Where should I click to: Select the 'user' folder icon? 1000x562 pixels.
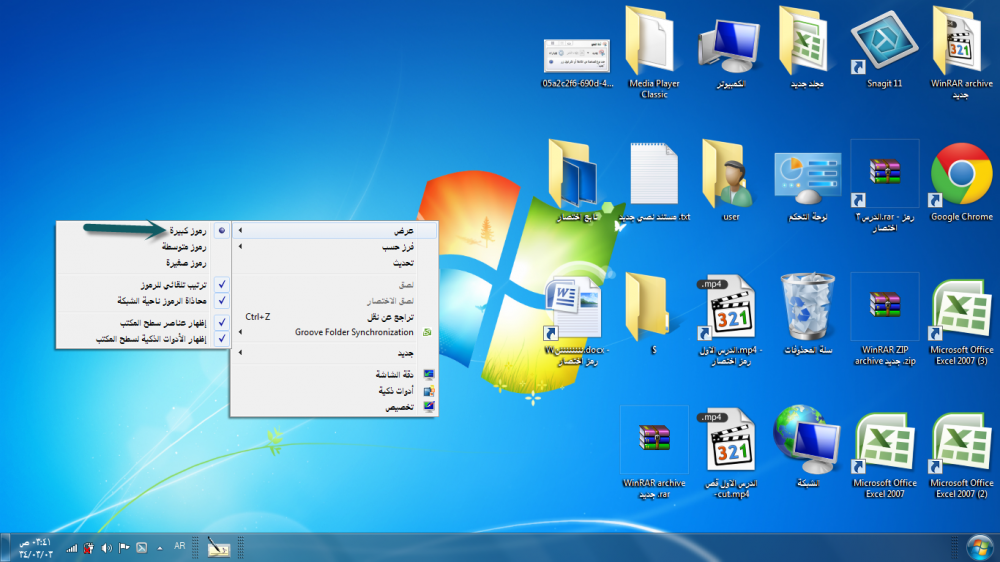click(x=730, y=176)
